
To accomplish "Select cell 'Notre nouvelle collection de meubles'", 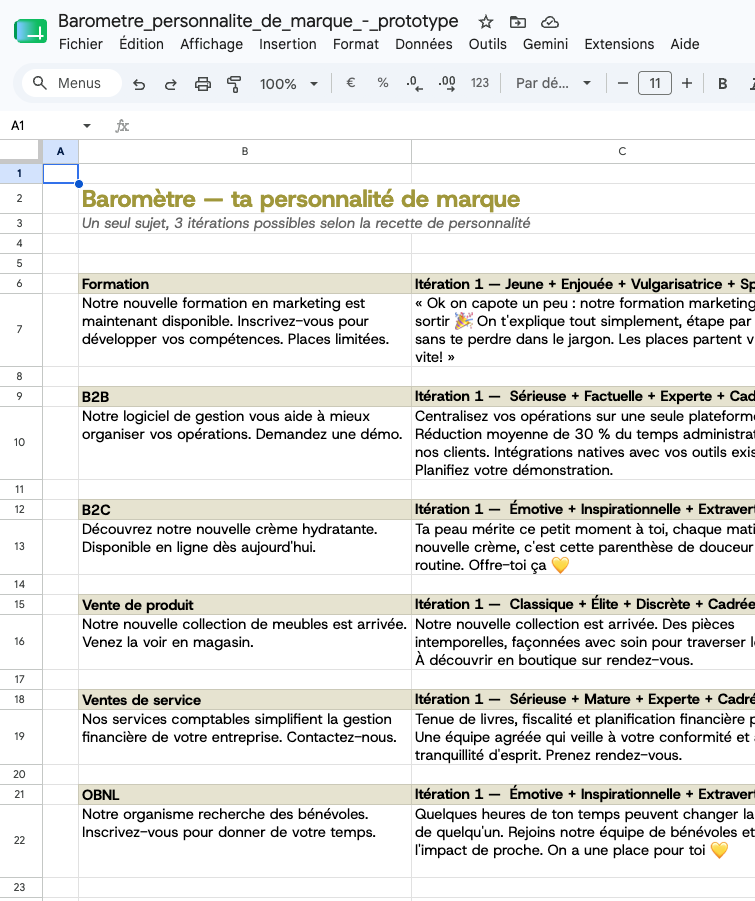I will pos(245,642).
